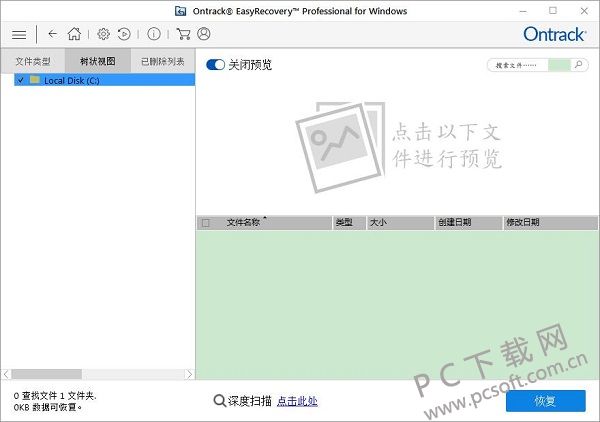This screenshot has width=600, height=422.
Task: Sort by 修改日期 column header
Action: 550,223
